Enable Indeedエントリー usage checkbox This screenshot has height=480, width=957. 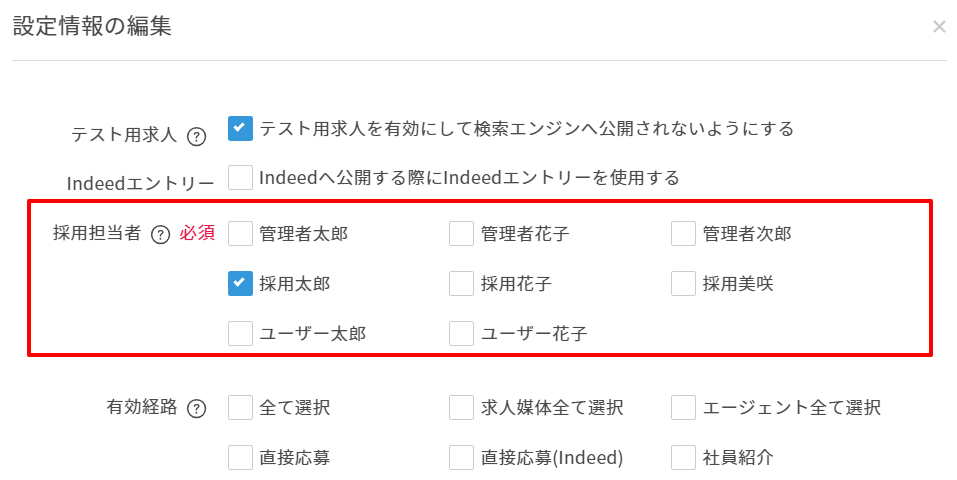tap(240, 178)
